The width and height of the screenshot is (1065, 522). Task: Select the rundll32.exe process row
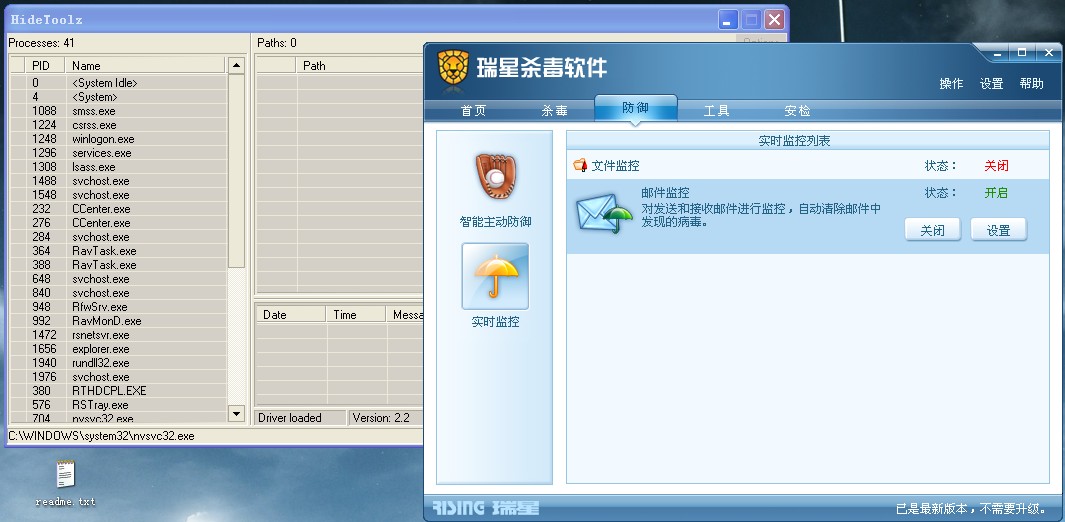coord(118,362)
